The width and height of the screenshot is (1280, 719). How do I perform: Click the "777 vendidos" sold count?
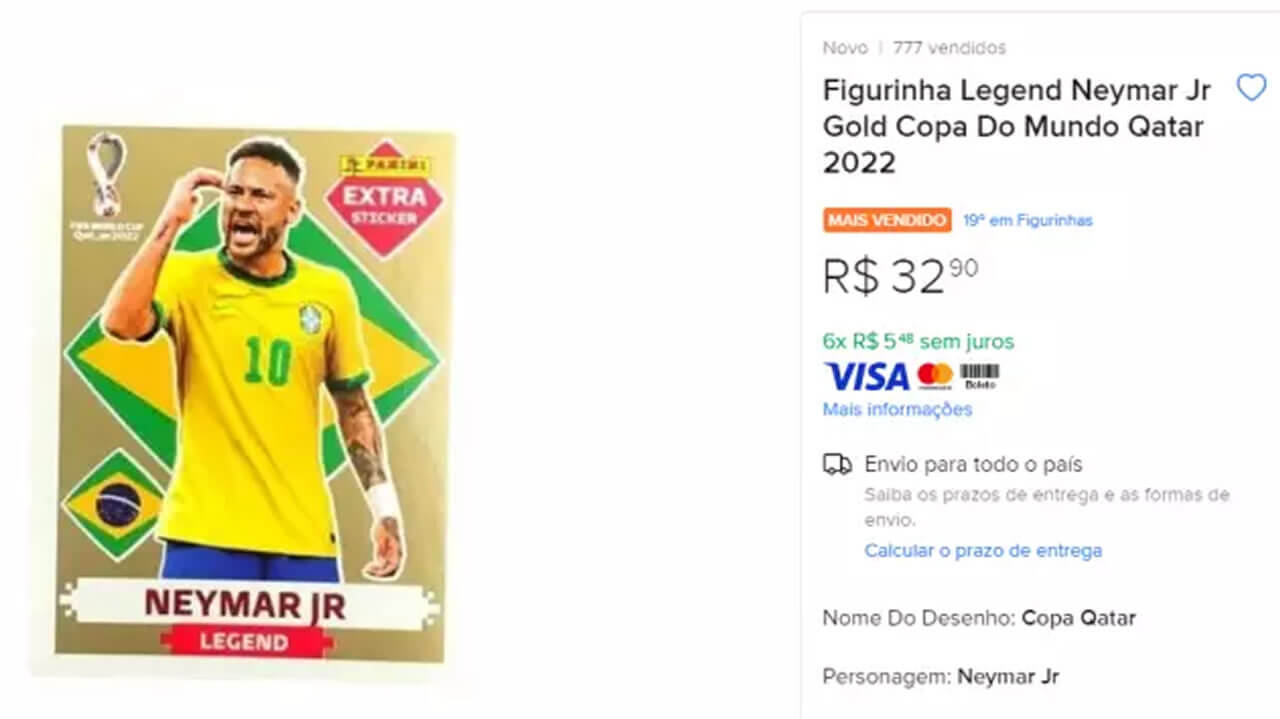pyautogui.click(x=949, y=48)
